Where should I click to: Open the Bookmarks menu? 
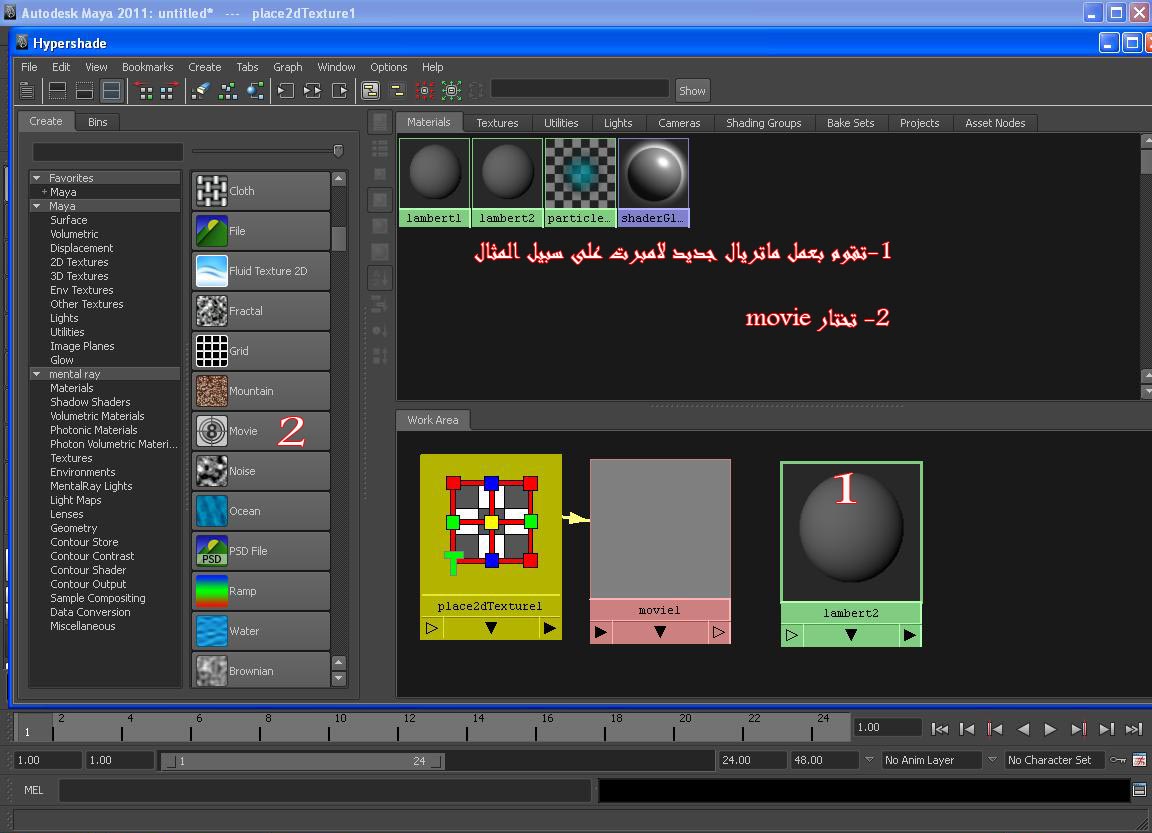[148, 67]
